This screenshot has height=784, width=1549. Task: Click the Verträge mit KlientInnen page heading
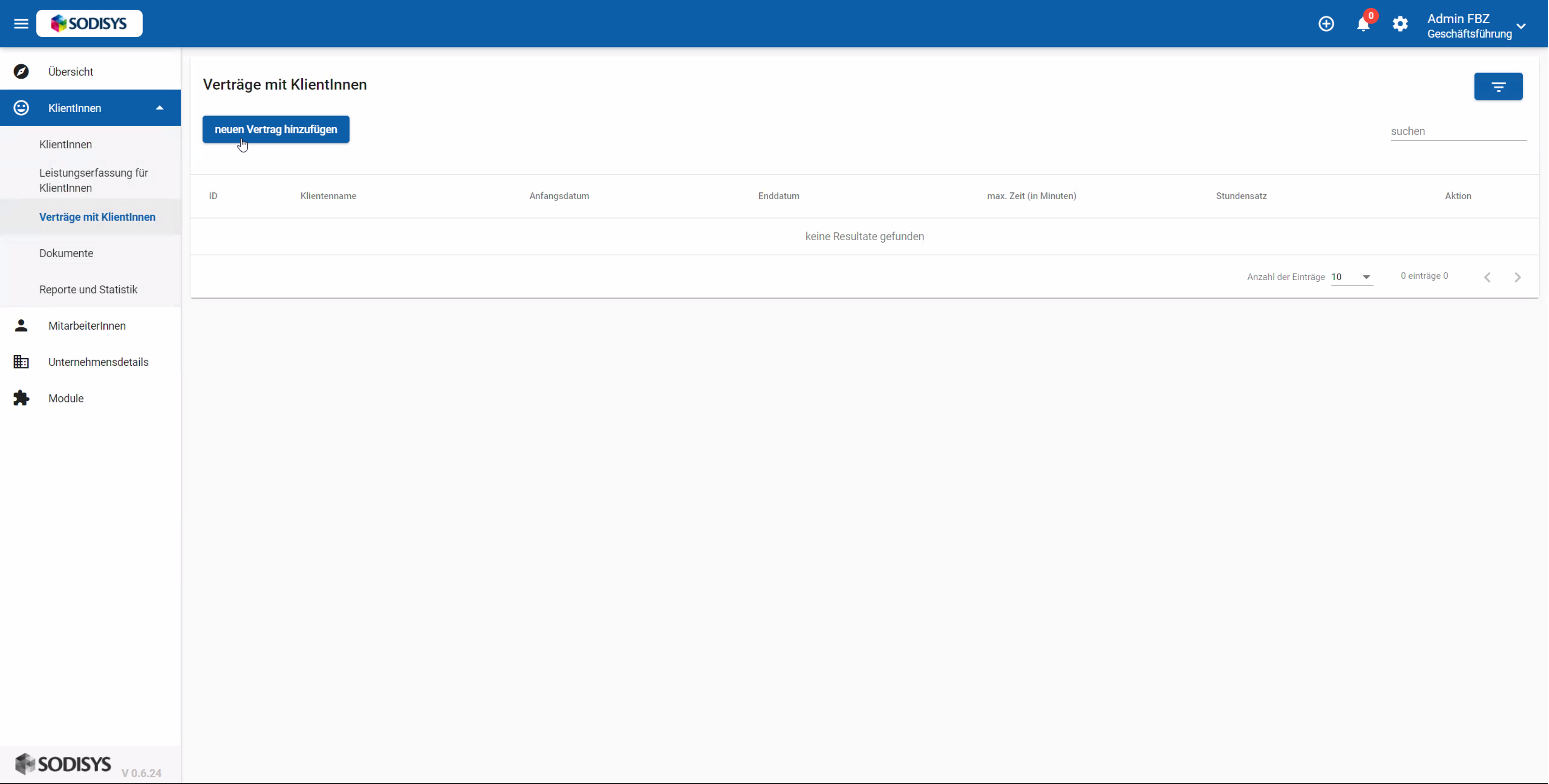[284, 85]
